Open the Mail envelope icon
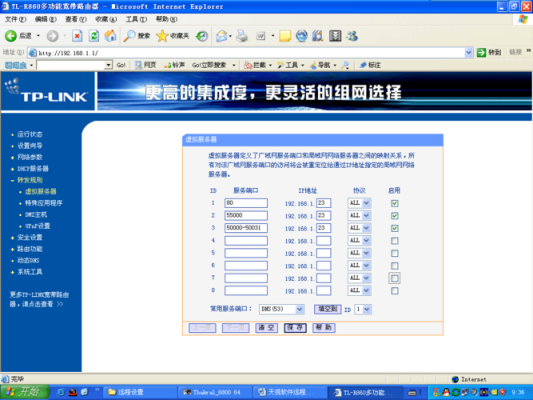 coord(222,36)
